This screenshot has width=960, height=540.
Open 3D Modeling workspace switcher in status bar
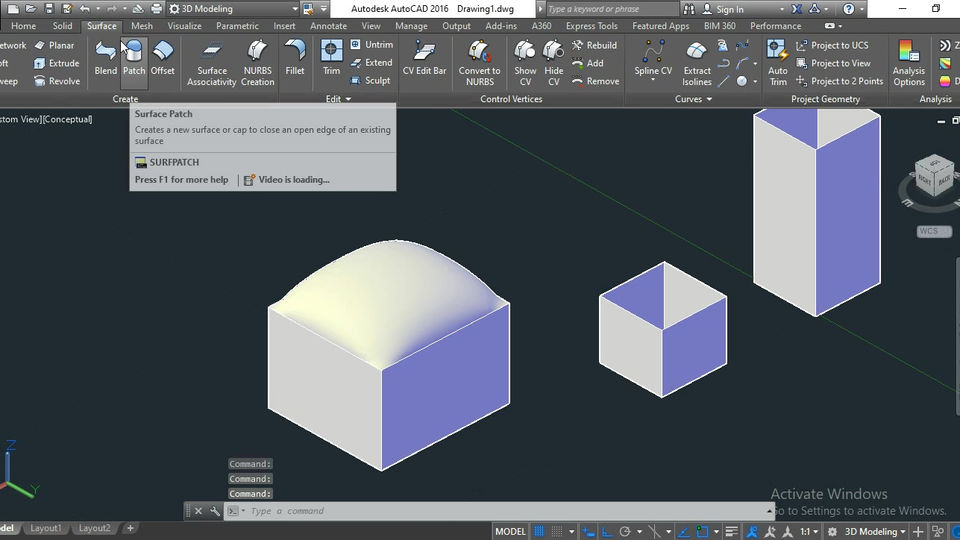pyautogui.click(x=874, y=531)
